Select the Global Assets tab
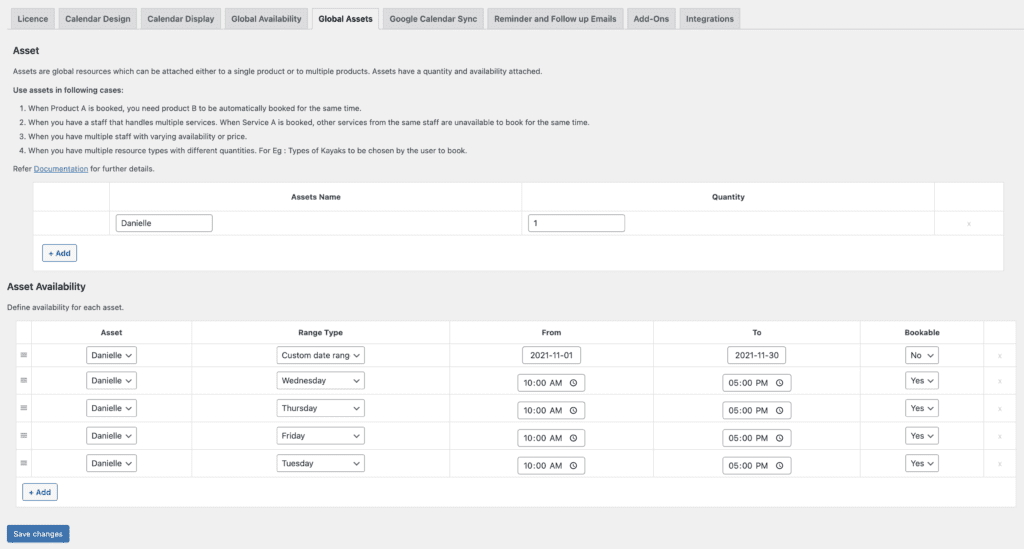The image size is (1024, 549). (x=345, y=19)
